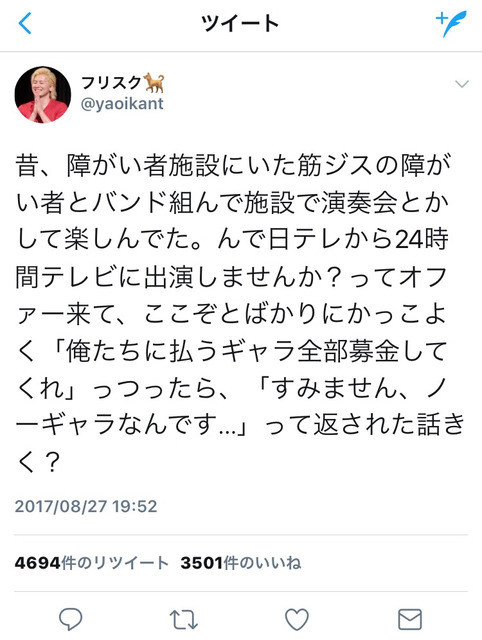Open the tweet options chevron menu
This screenshot has width=482, height=640.
pos(462,84)
